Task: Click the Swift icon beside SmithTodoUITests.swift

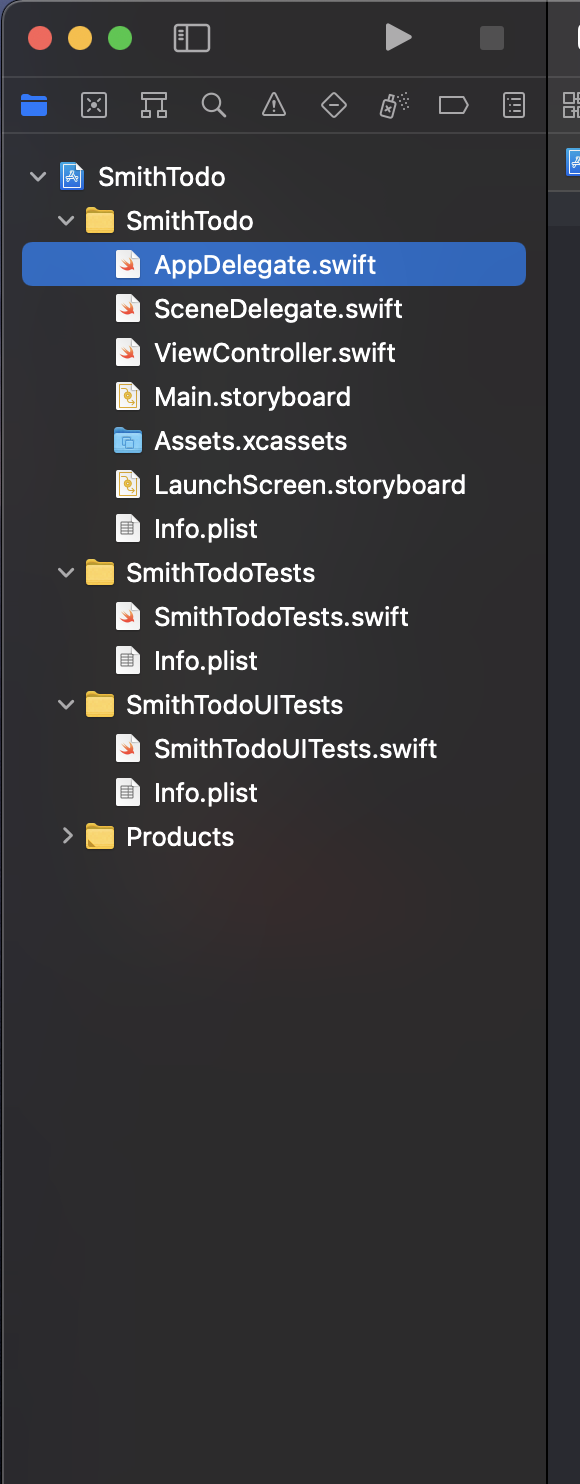Action: (128, 749)
